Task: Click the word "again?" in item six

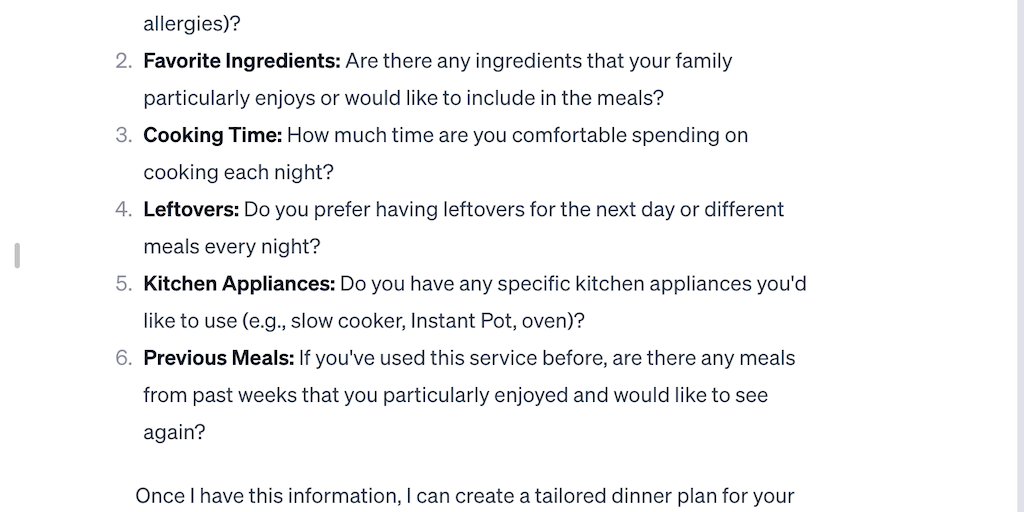Action: [x=174, y=431]
